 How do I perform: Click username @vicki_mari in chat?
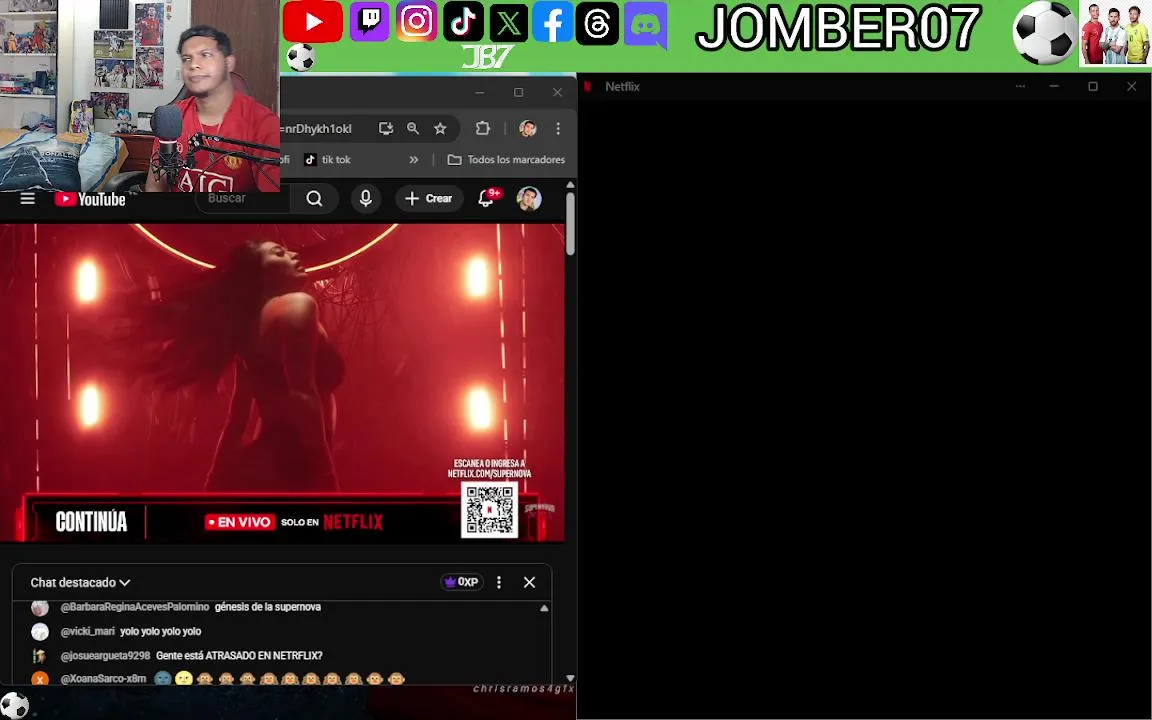point(88,631)
